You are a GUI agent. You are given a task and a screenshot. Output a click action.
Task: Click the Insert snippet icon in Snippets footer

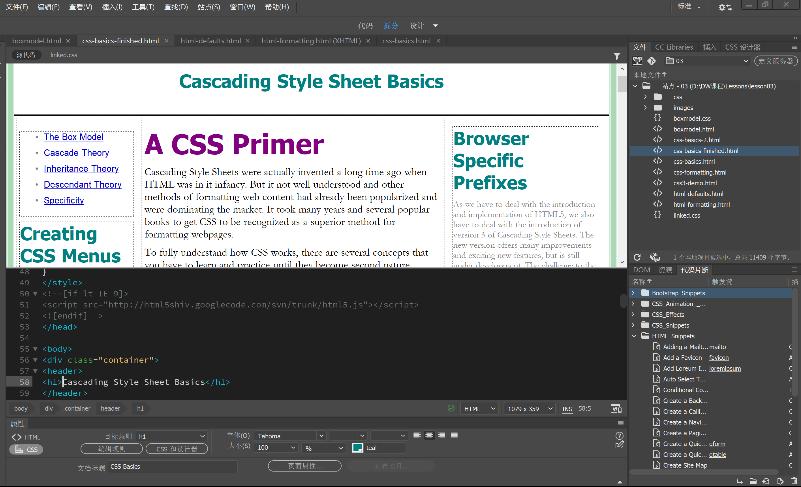(740, 481)
